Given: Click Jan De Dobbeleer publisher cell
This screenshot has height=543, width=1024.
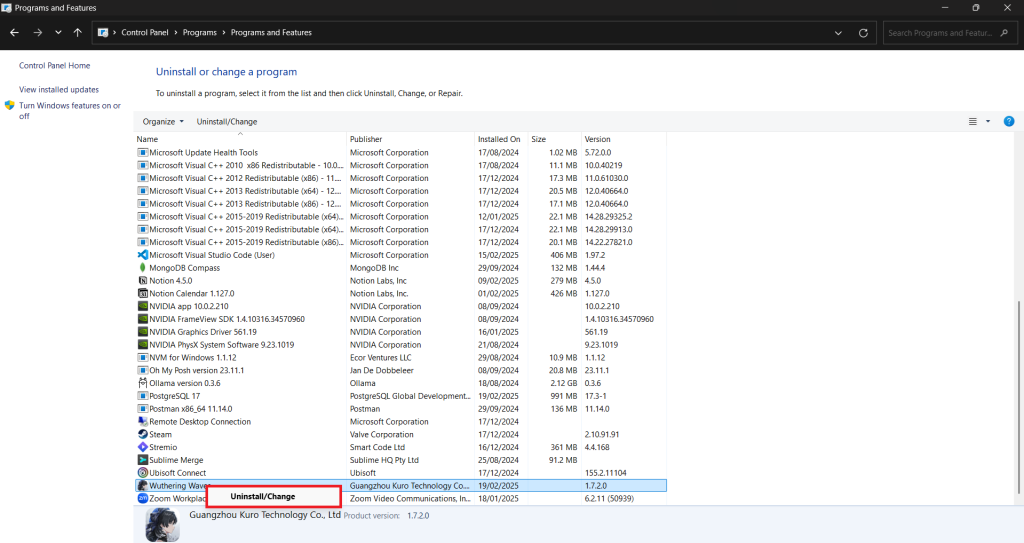Looking at the screenshot, I should click(x=381, y=370).
